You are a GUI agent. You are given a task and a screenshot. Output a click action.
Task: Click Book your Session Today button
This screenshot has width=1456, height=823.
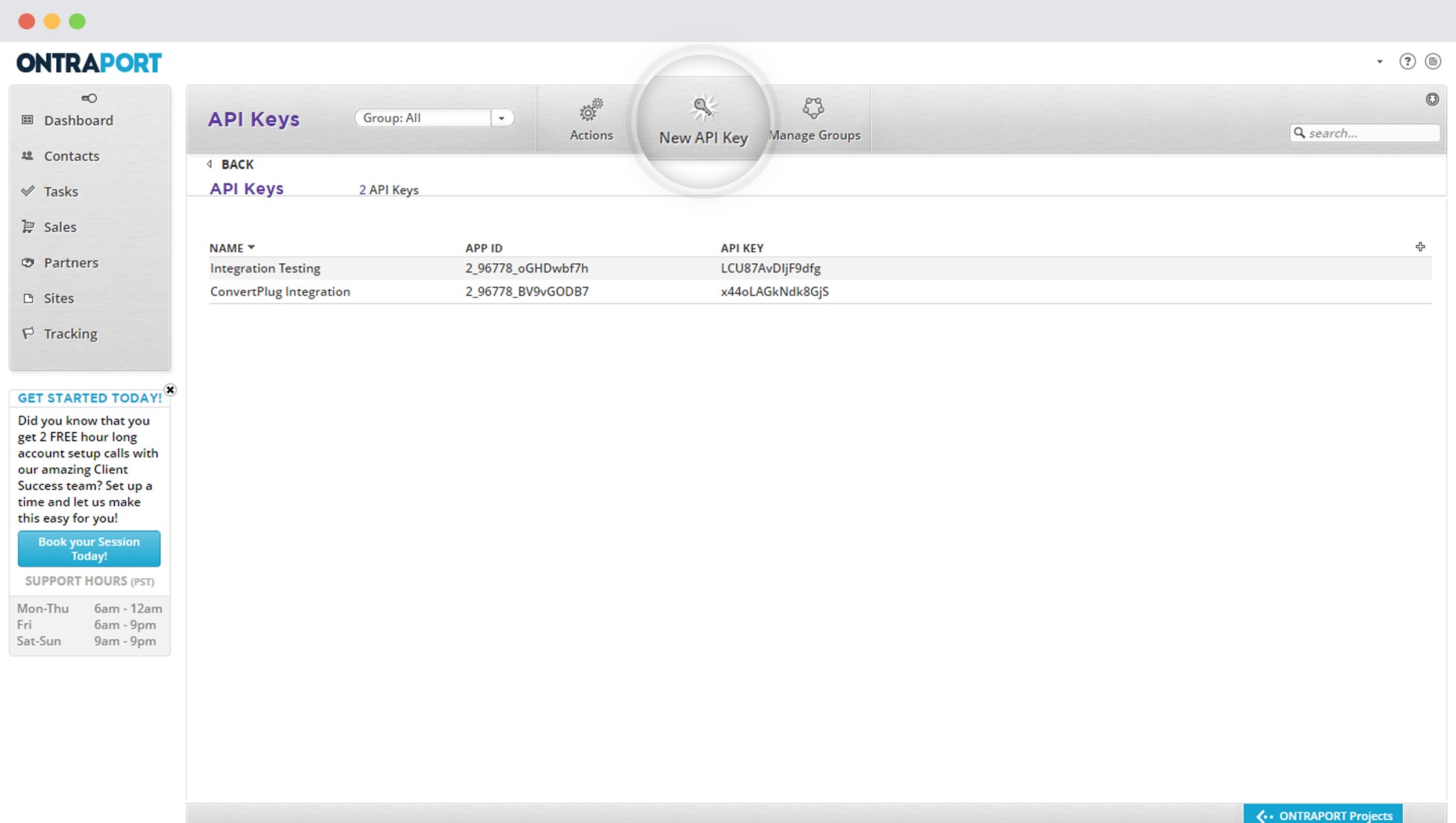point(89,548)
